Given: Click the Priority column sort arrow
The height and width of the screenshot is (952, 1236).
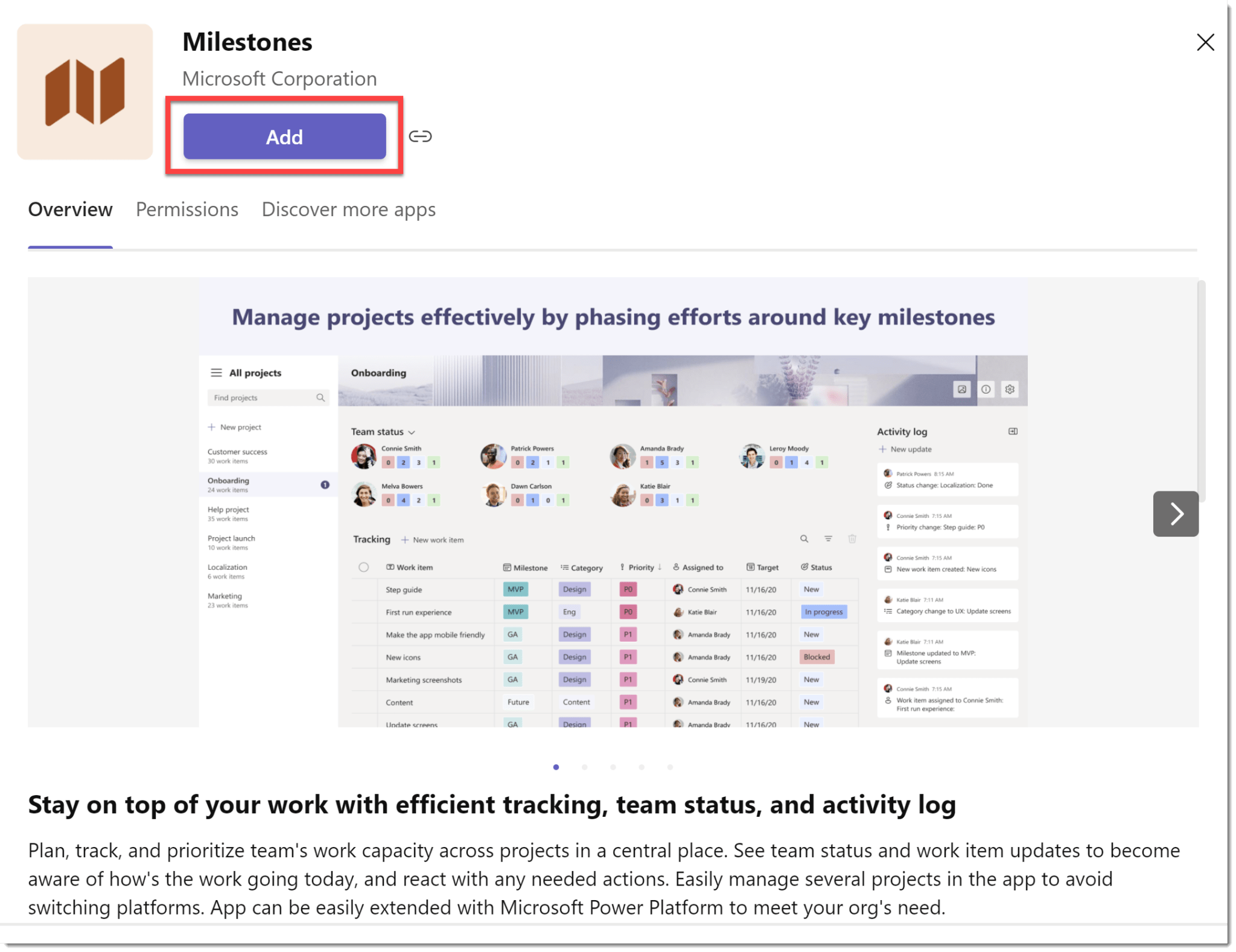Looking at the screenshot, I should 660,567.
